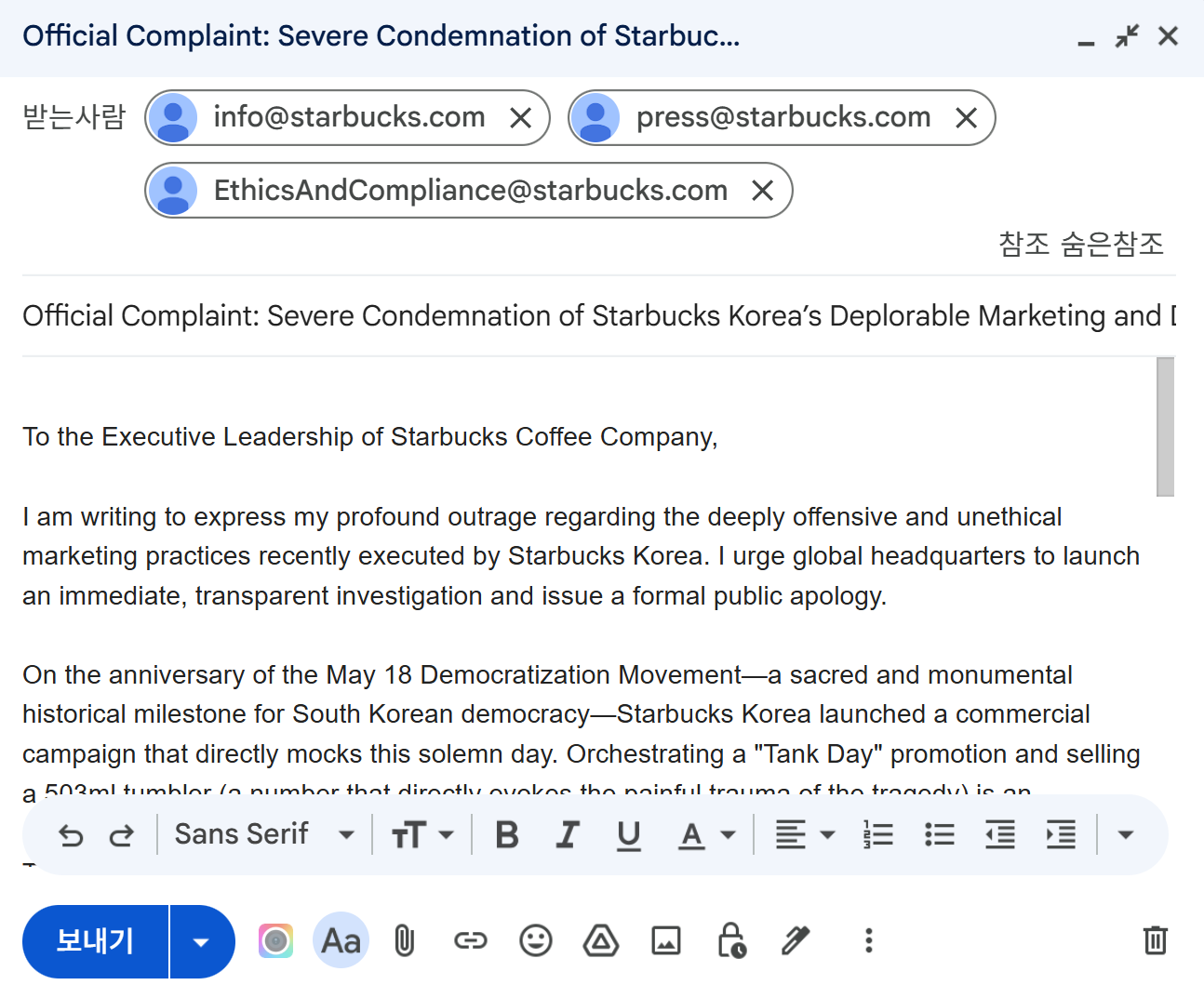
Task: Add Bcc recipients via 숨은참조
Action: tap(1113, 244)
